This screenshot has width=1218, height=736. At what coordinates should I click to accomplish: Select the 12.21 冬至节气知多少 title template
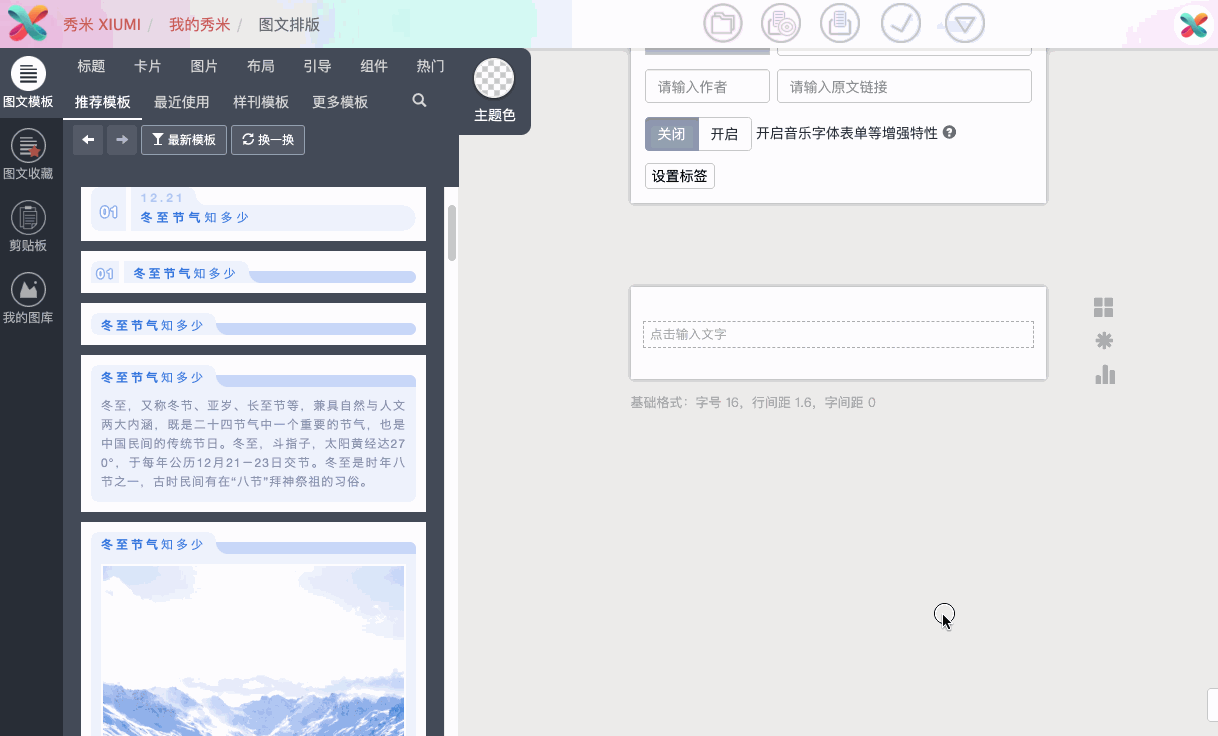254,213
